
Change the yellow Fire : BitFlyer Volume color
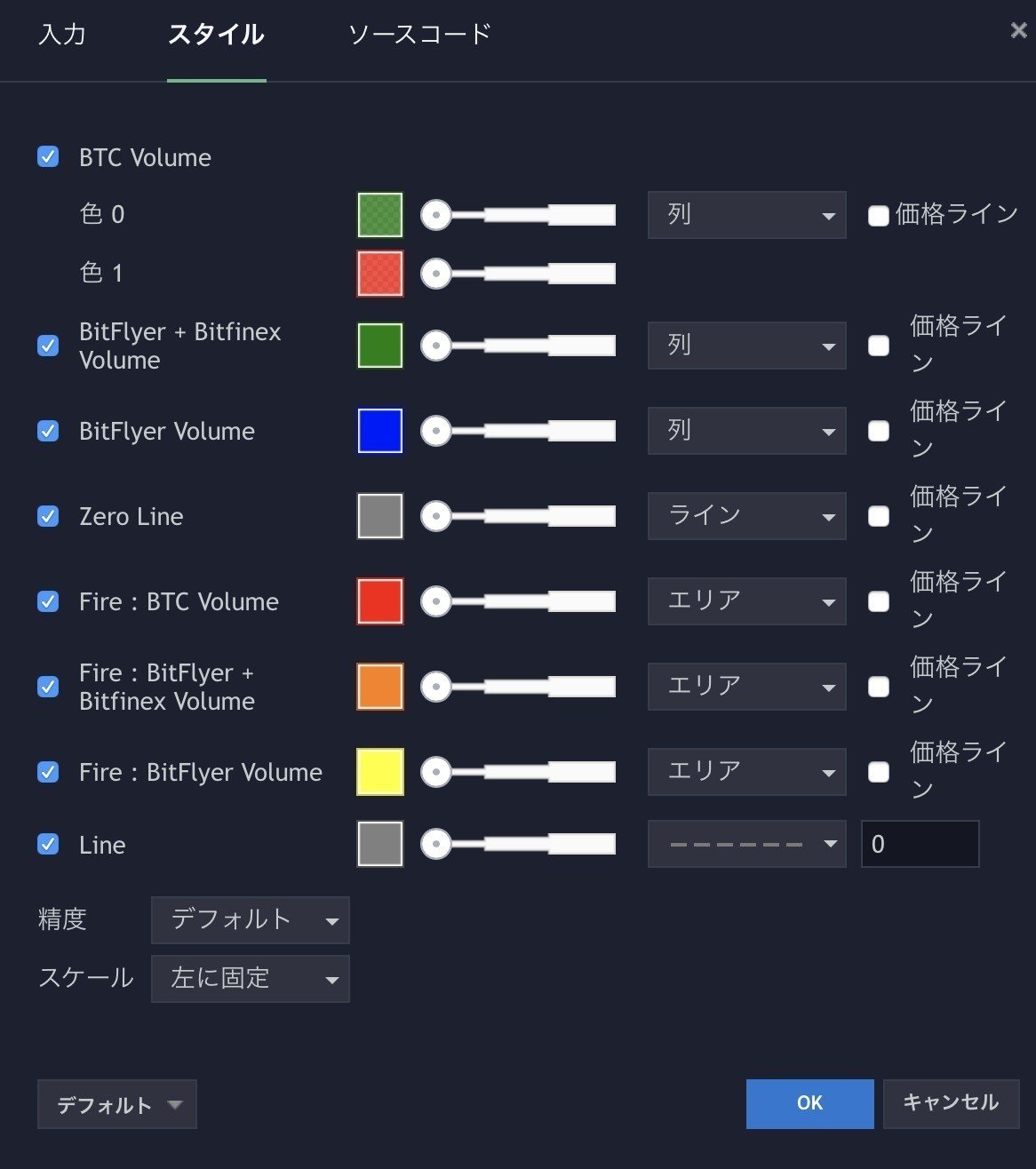[x=379, y=771]
